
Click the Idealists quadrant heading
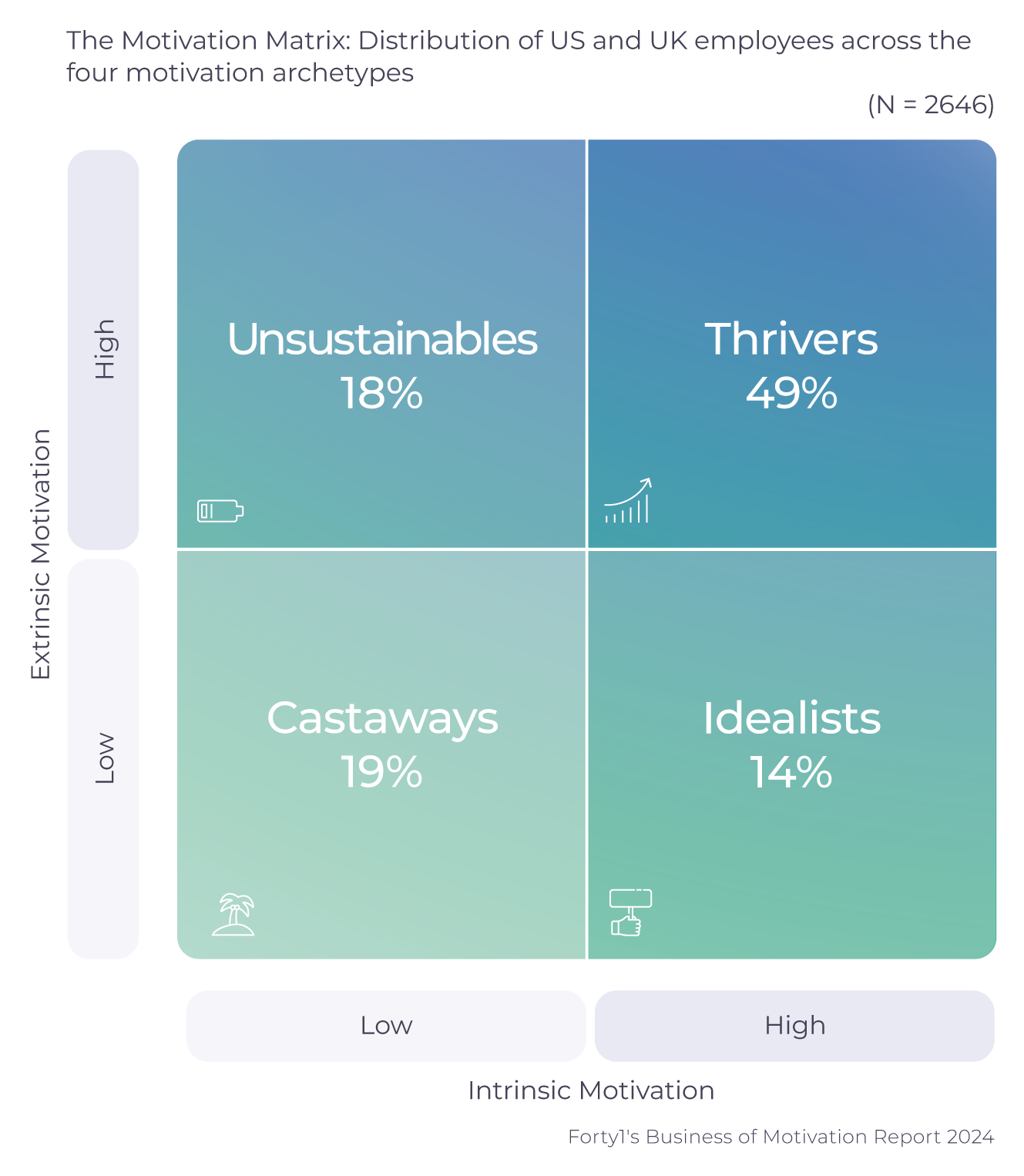point(791,718)
